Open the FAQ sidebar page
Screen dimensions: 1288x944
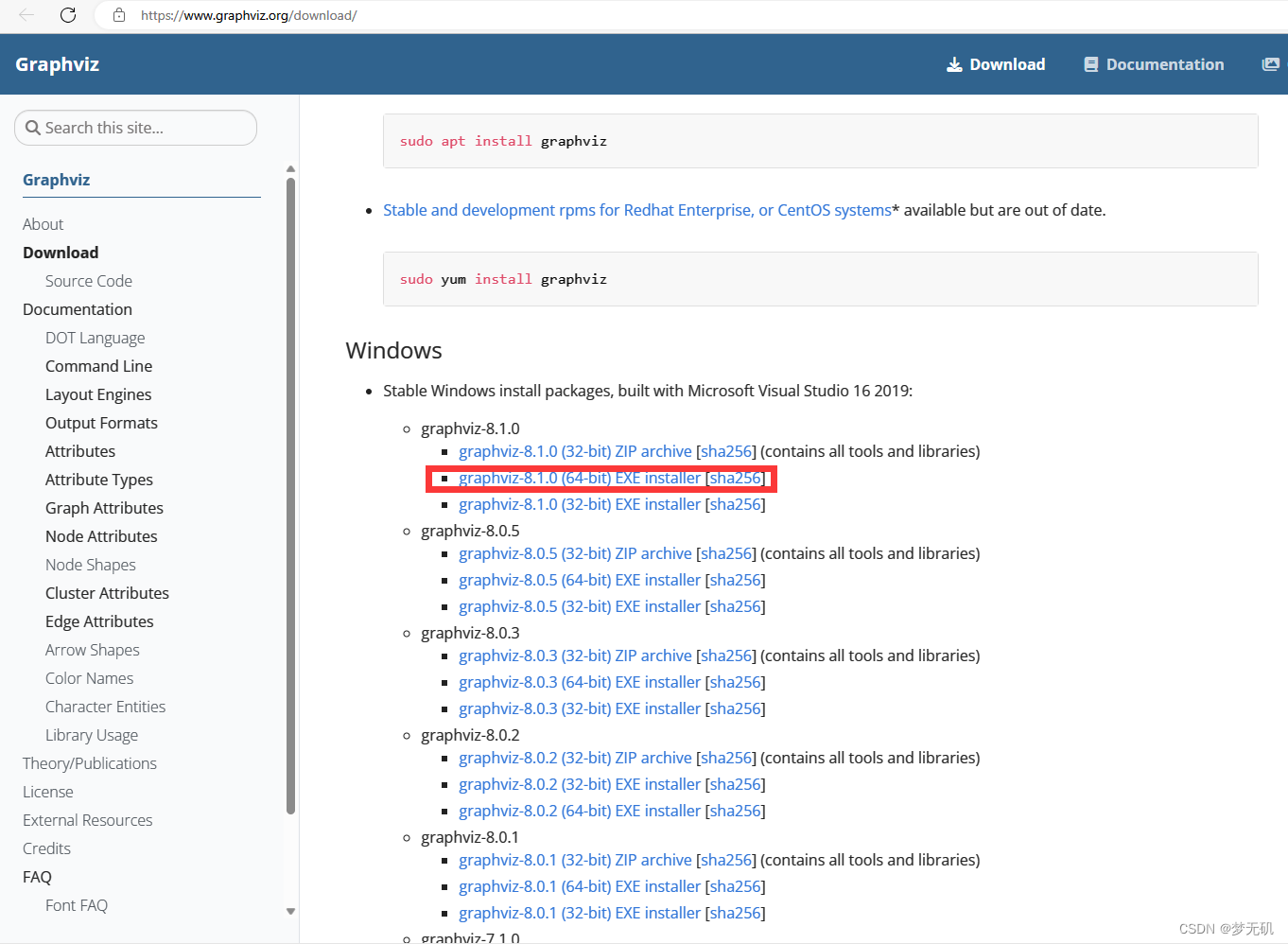click(x=38, y=877)
